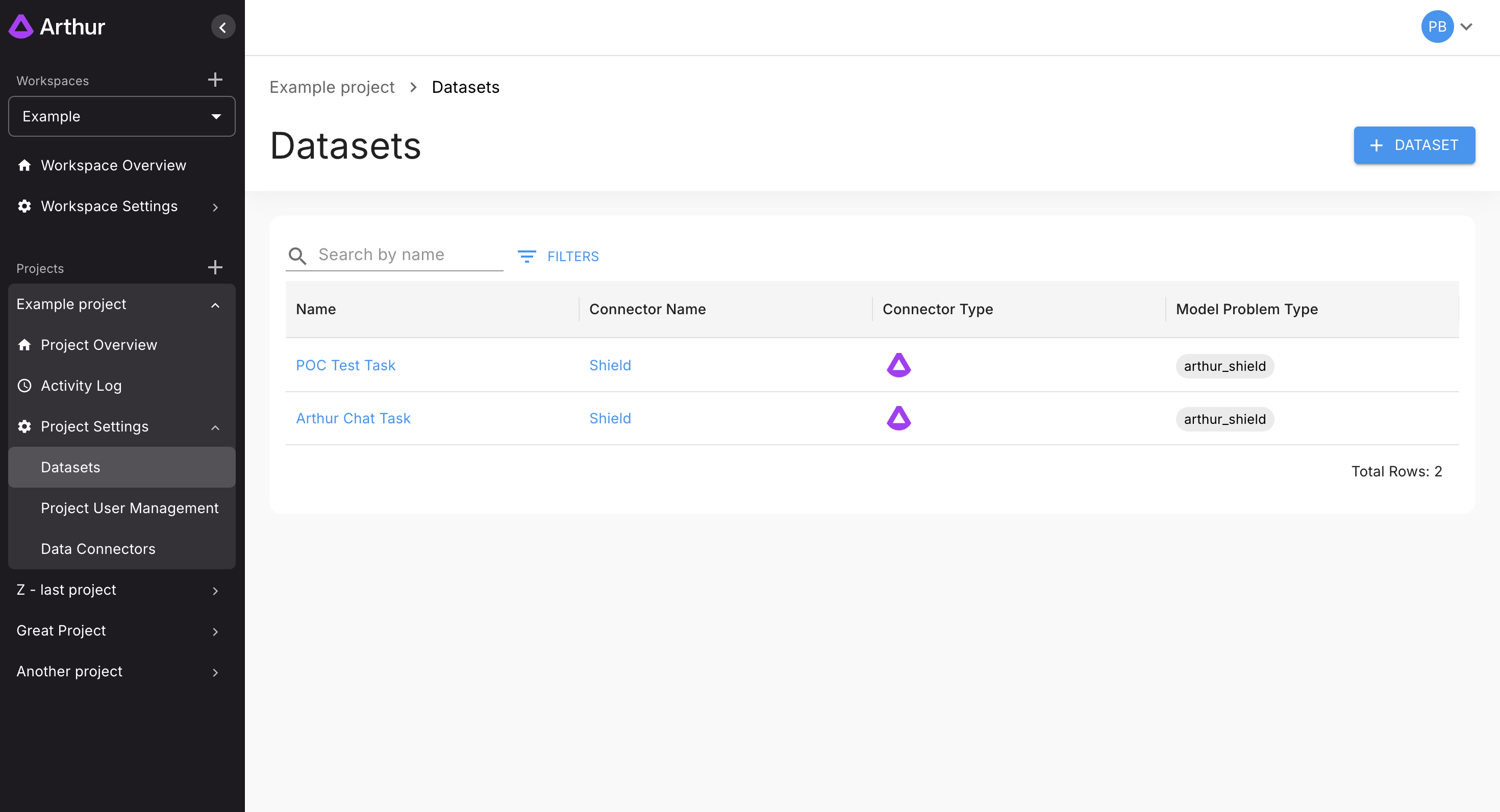Go to the Activity Log page
Viewport: 1500px width, 812px height.
coord(81,385)
